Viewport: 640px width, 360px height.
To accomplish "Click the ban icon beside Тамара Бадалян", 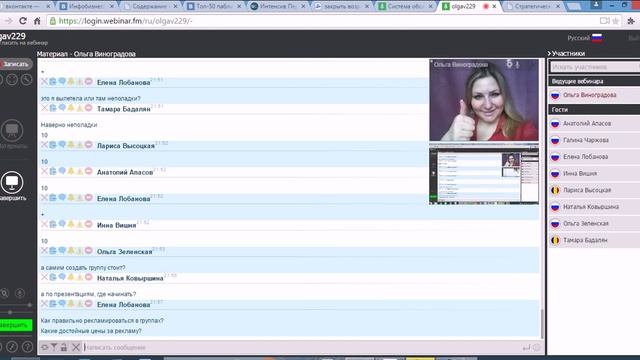I will tap(89, 108).
